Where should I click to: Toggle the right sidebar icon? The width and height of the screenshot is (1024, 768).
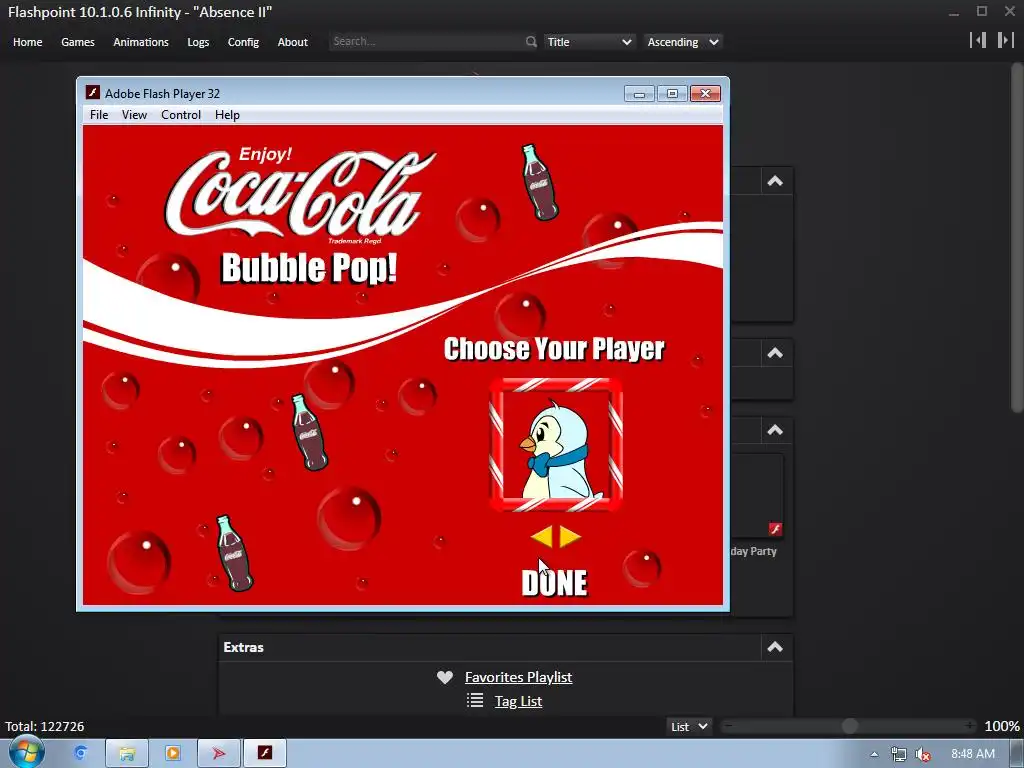[x=1005, y=40]
